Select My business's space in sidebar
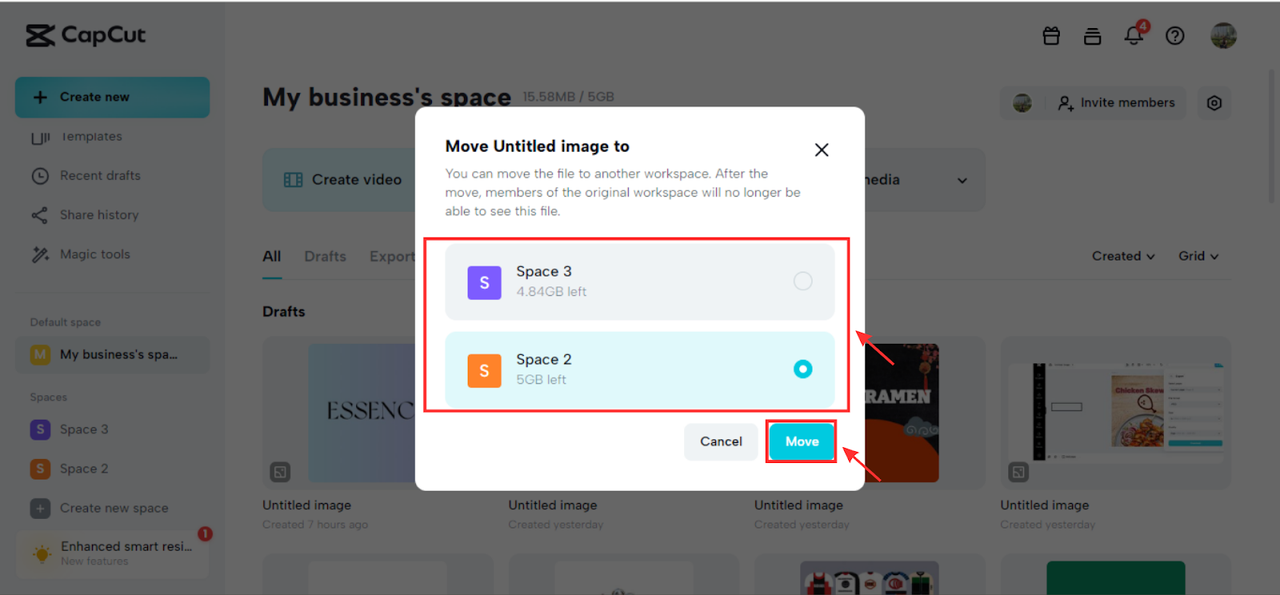 pyautogui.click(x=112, y=355)
